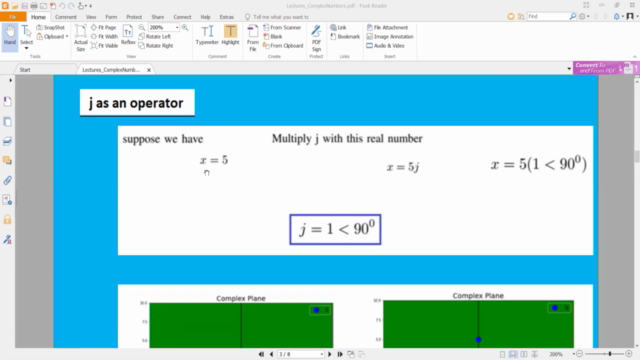Open the document tab list dropdown arrow
The height and width of the screenshot is (360, 640).
(569, 69)
